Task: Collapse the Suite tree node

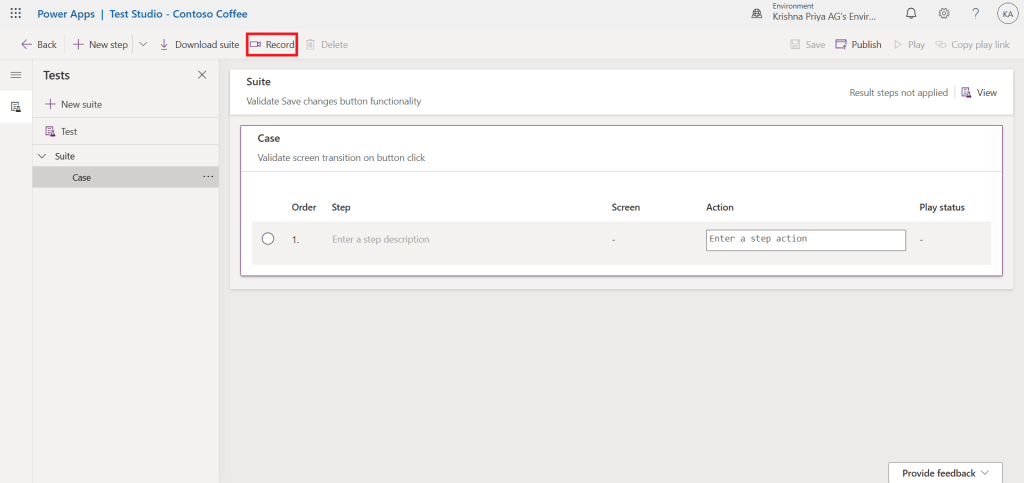Action: point(42,156)
